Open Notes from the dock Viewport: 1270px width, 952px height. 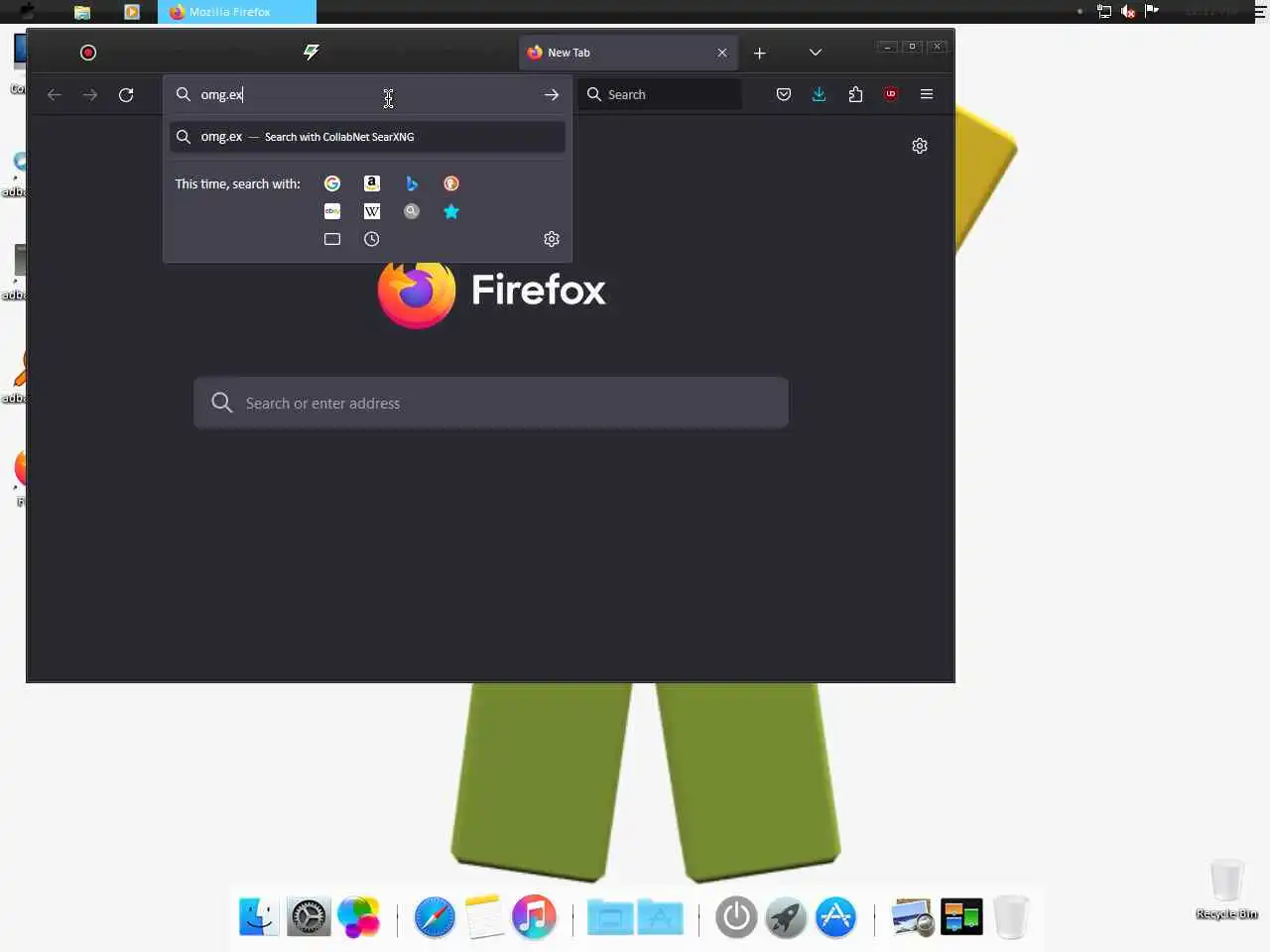(484, 916)
